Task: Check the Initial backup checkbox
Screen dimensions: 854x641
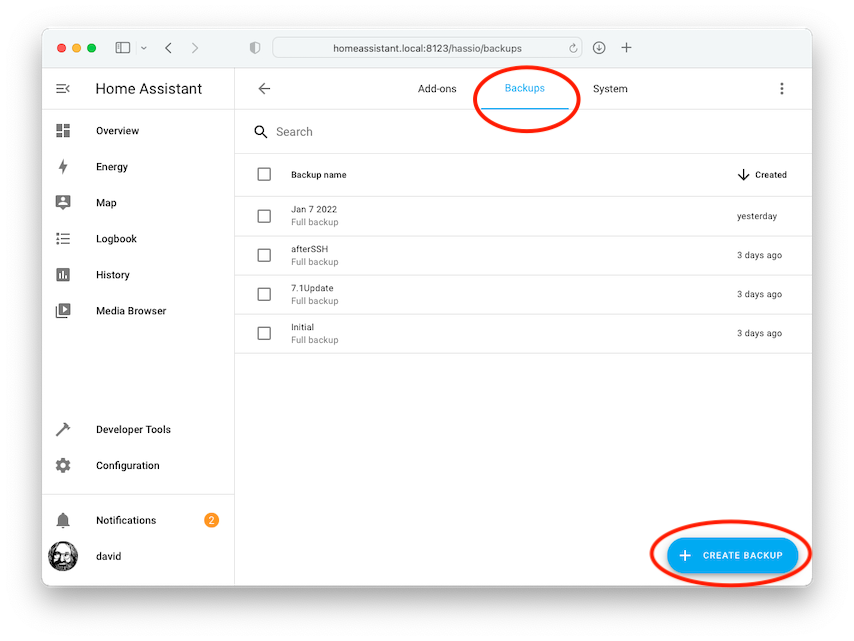Action: pyautogui.click(x=264, y=333)
